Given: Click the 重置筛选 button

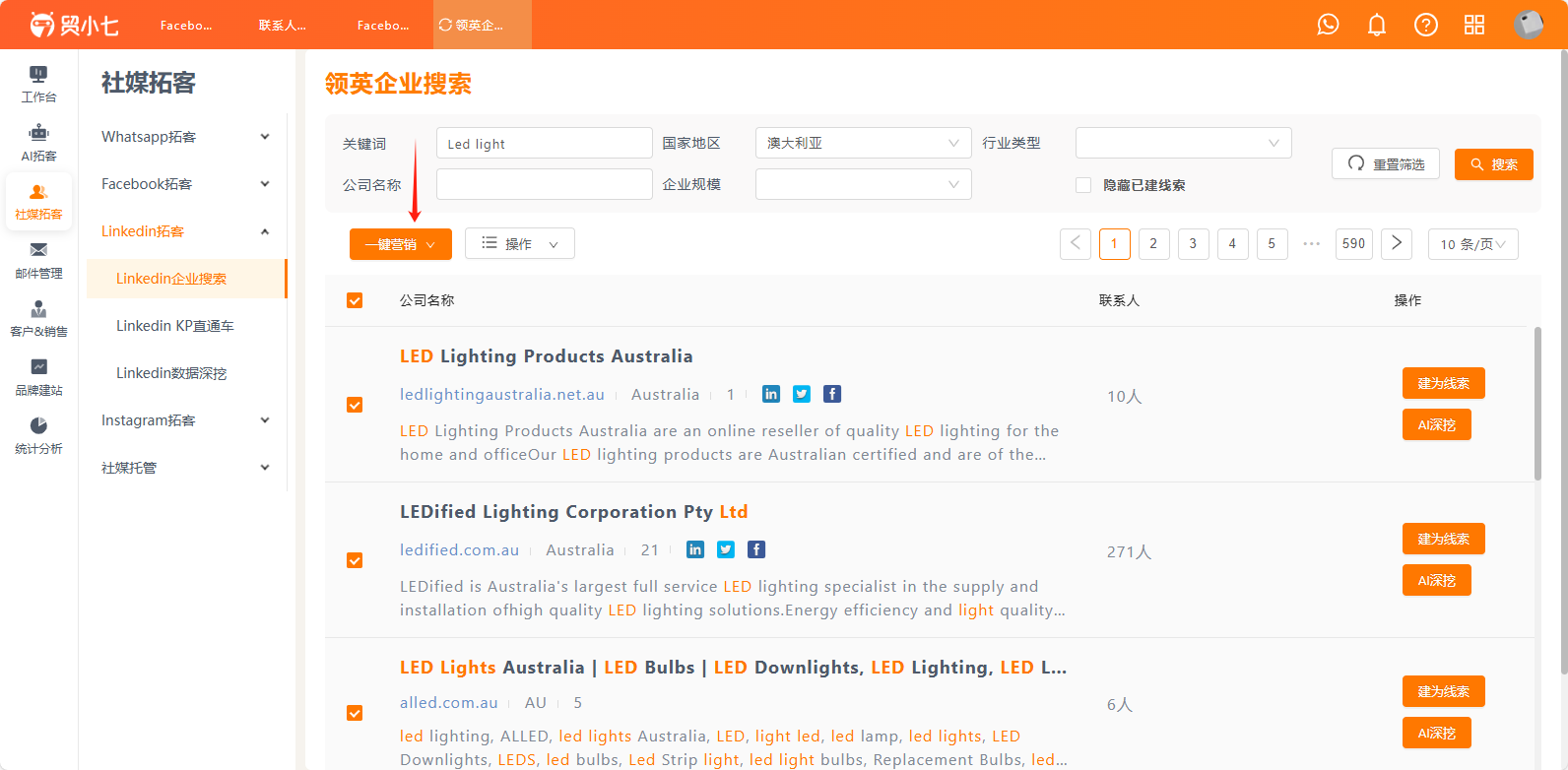Looking at the screenshot, I should point(1386,163).
